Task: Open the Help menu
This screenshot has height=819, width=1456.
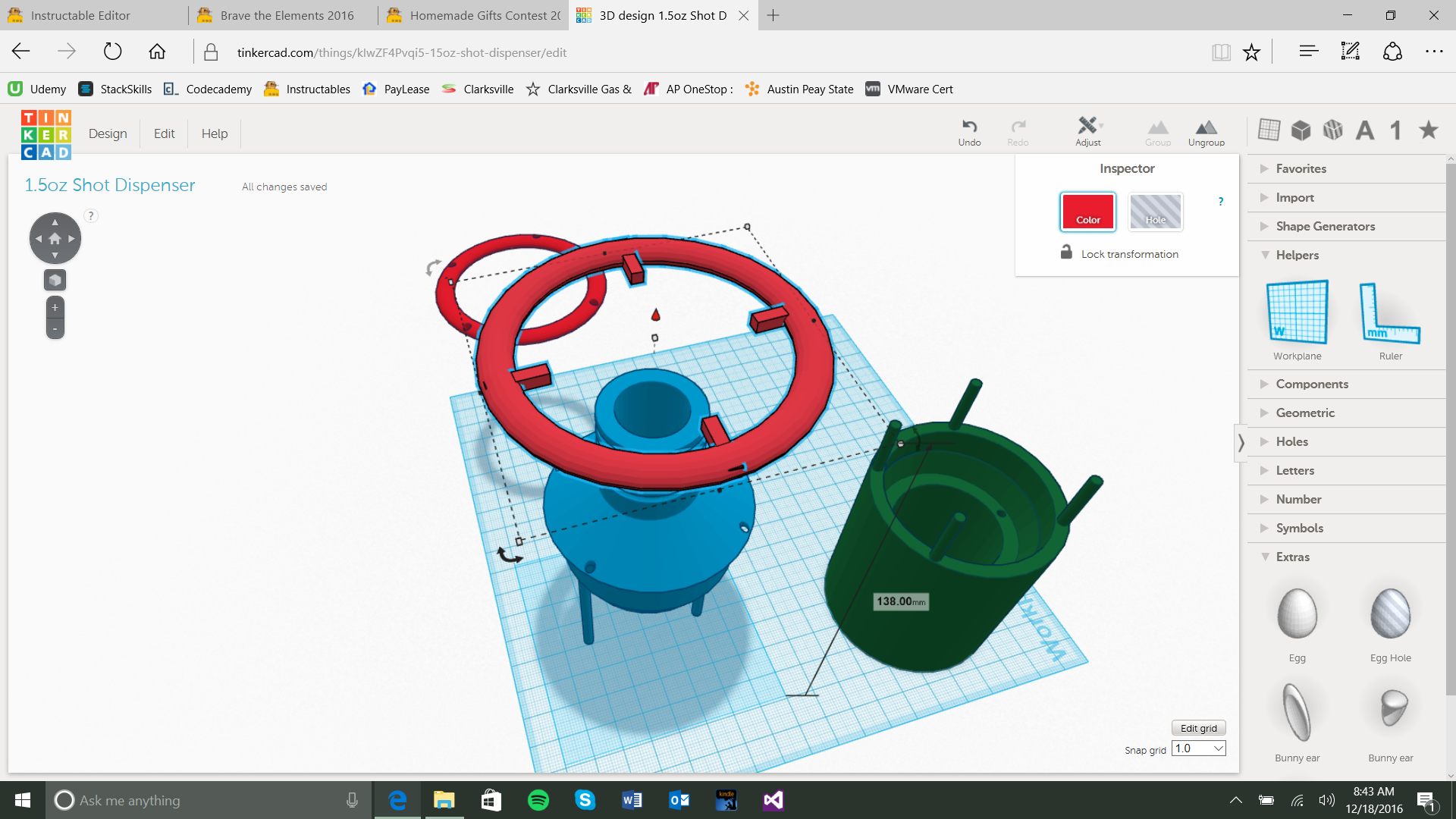Action: coord(215,133)
